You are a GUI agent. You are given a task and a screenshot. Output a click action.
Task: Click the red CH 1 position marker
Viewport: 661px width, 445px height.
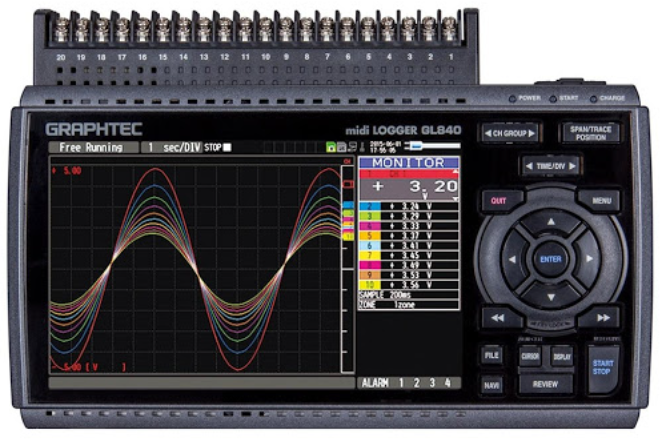(x=348, y=184)
